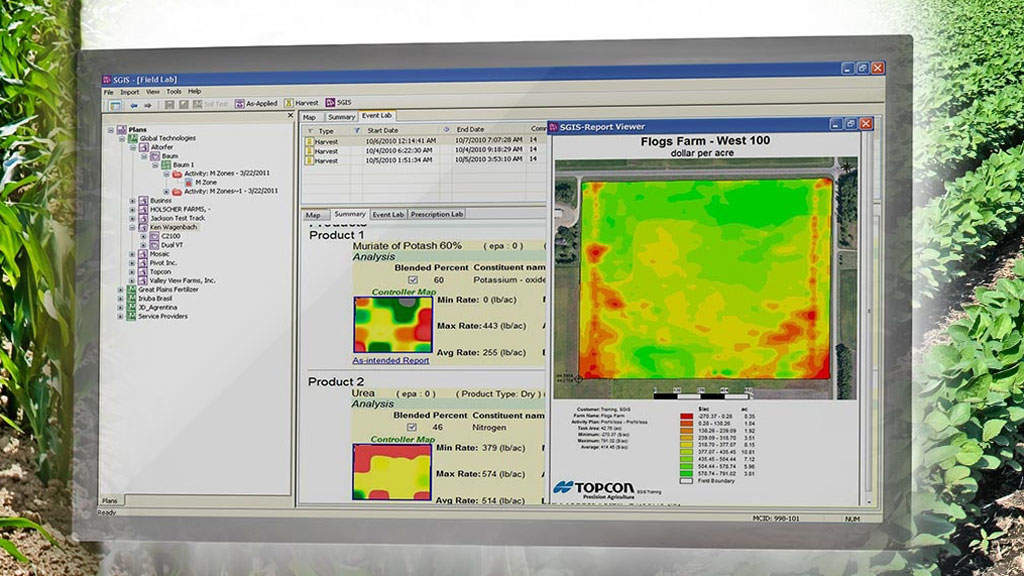Sort by the Type column header
The height and width of the screenshot is (576, 1024).
point(326,131)
